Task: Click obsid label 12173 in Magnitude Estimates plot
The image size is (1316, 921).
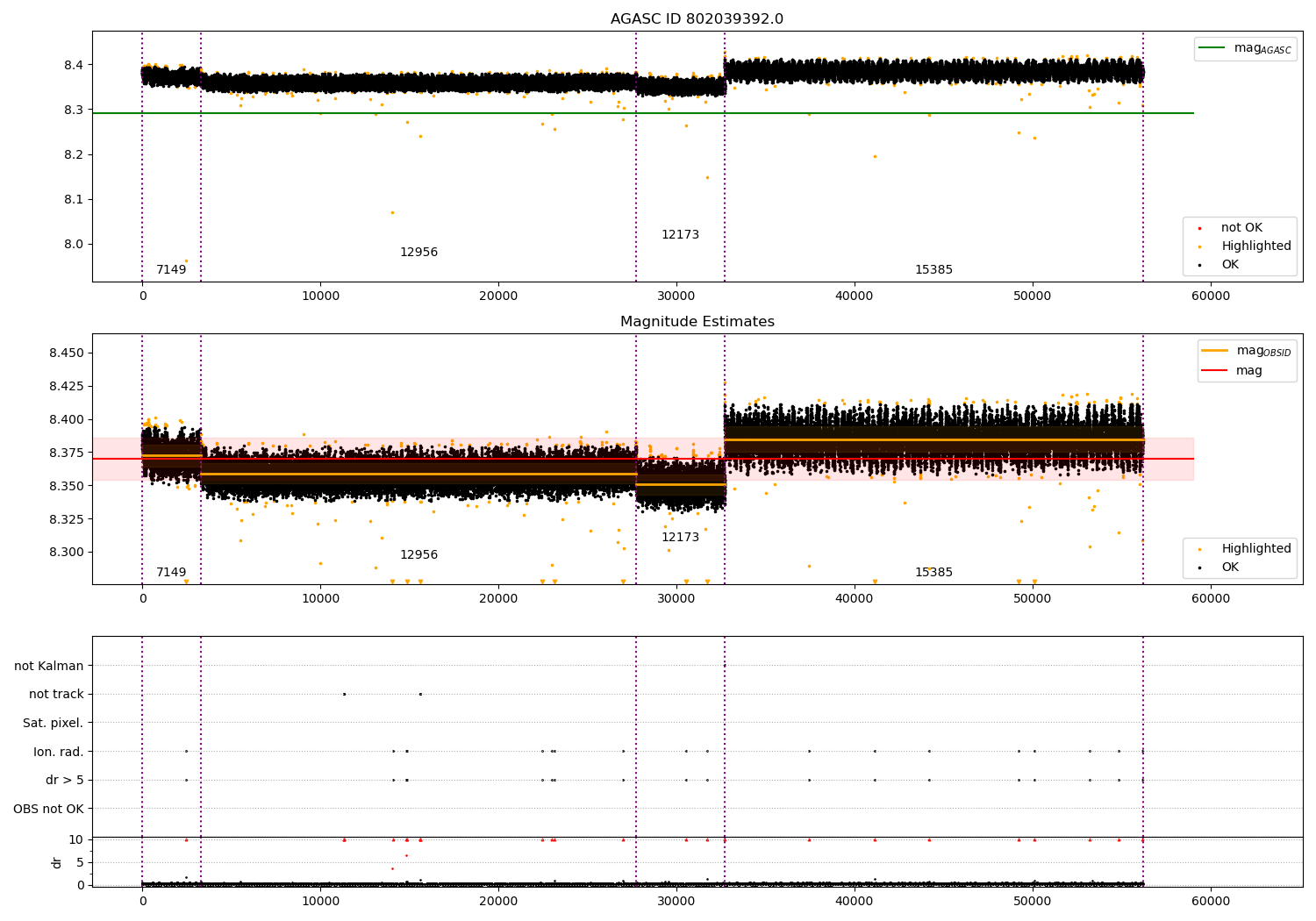Action: coord(680,538)
